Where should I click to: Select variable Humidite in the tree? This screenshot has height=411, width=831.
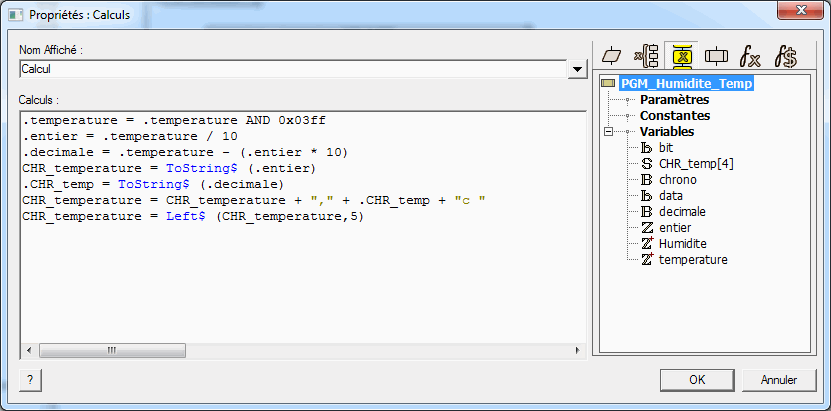[683, 244]
